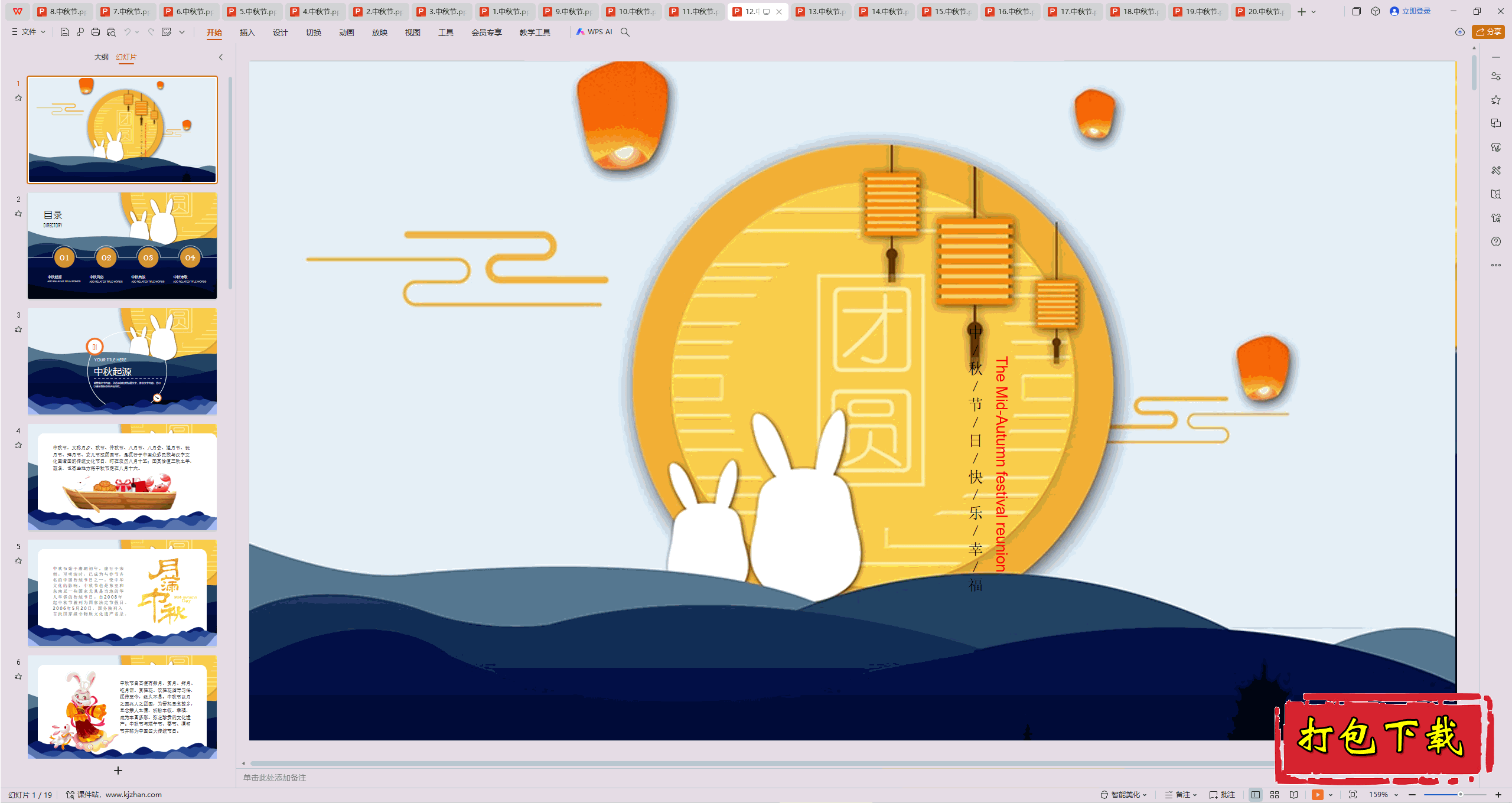Click the 批注 comments button in status bar
This screenshot has height=803, width=1512.
click(x=1223, y=795)
